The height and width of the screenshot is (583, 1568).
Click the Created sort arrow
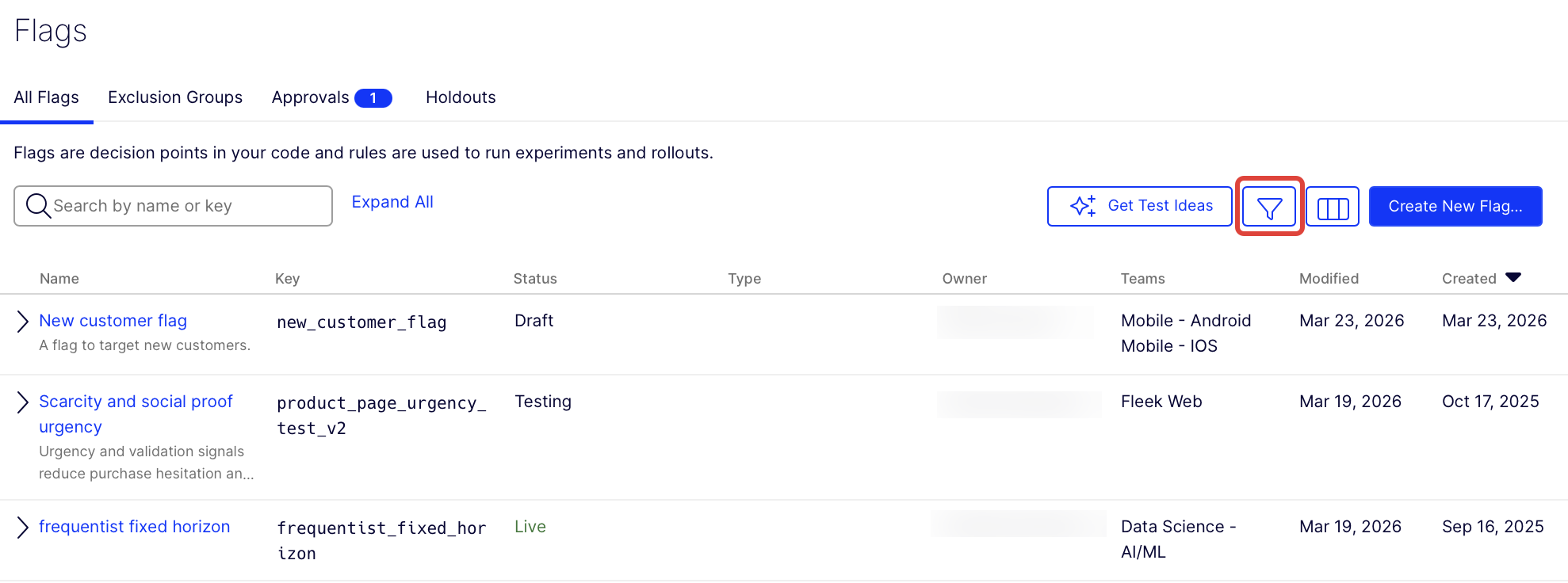pyautogui.click(x=1513, y=277)
